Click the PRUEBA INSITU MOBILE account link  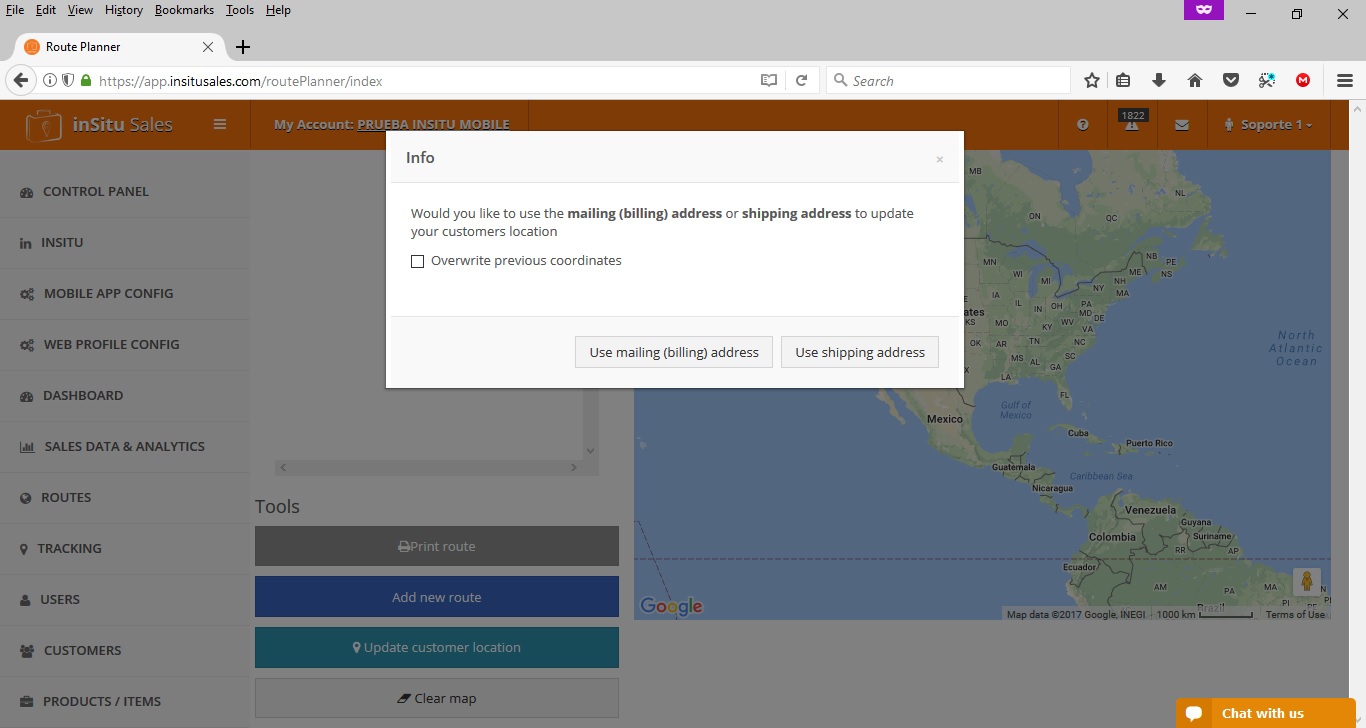coord(433,125)
